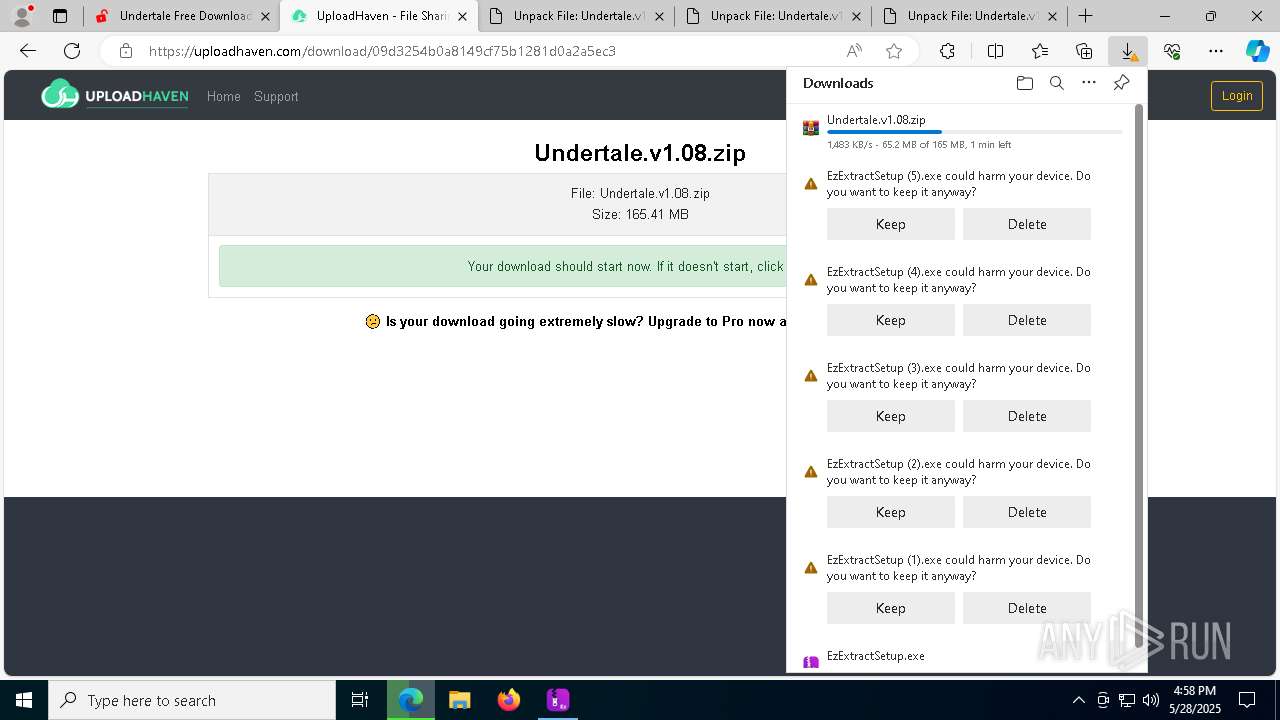The width and height of the screenshot is (1280, 720).
Task: Open a new browser tab
Action: [x=1085, y=16]
